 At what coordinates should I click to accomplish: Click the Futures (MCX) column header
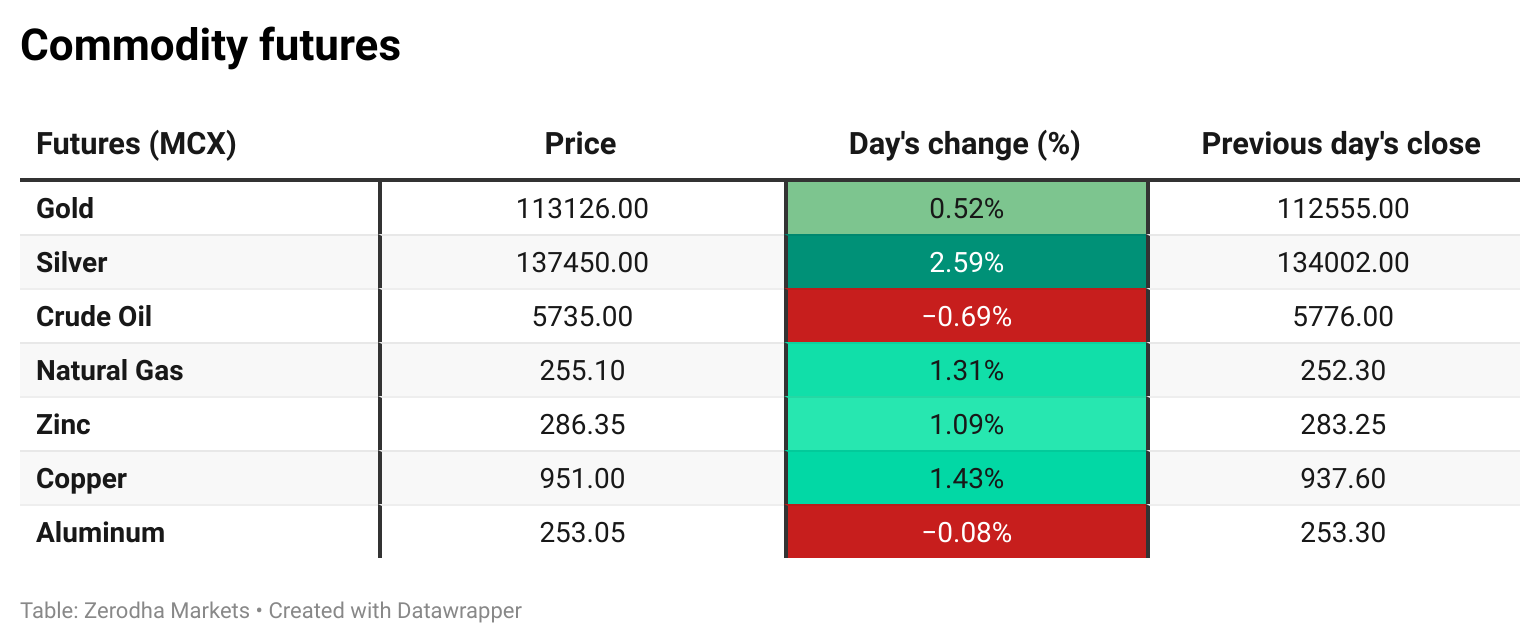pyautogui.click(x=136, y=144)
